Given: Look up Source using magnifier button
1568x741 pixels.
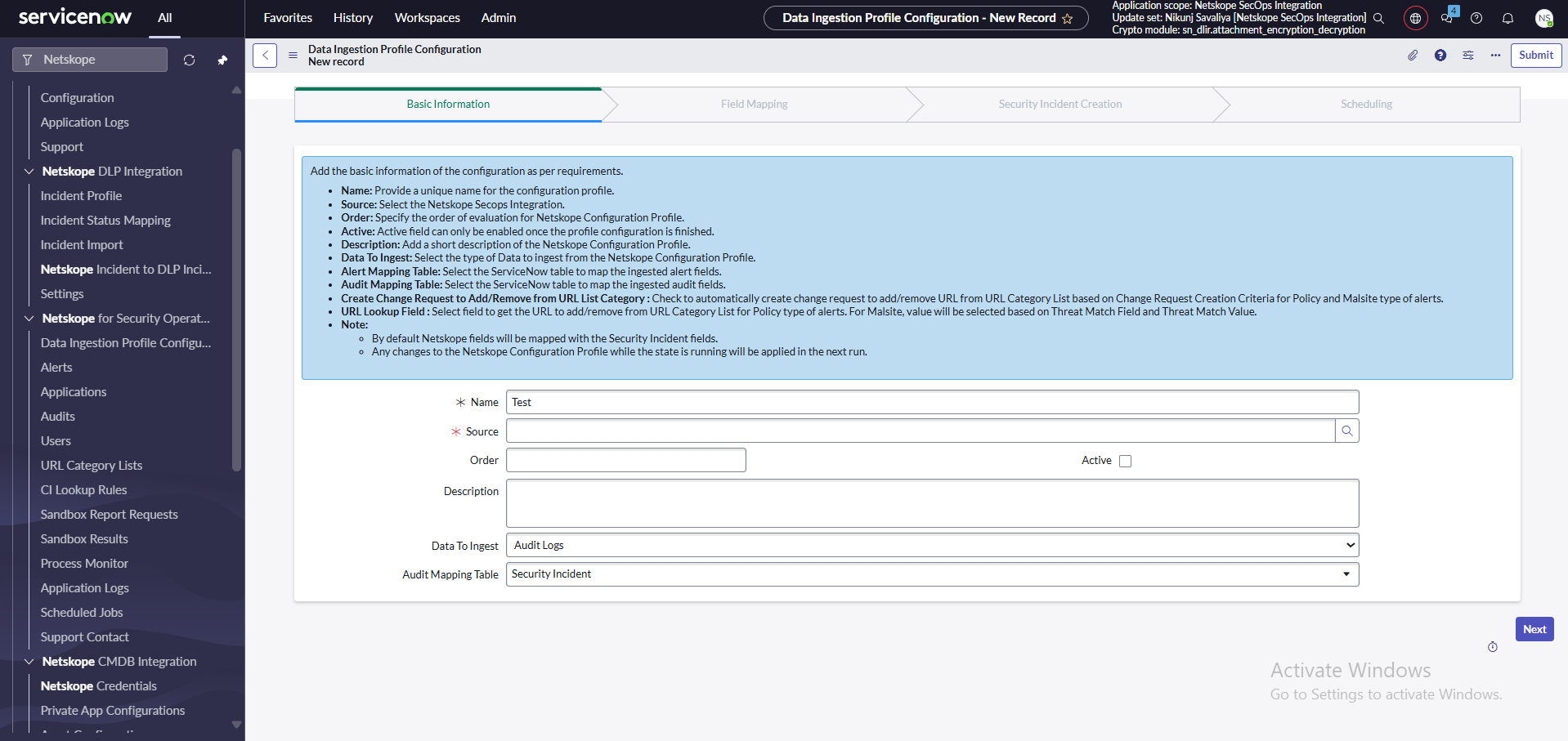Looking at the screenshot, I should pos(1347,431).
